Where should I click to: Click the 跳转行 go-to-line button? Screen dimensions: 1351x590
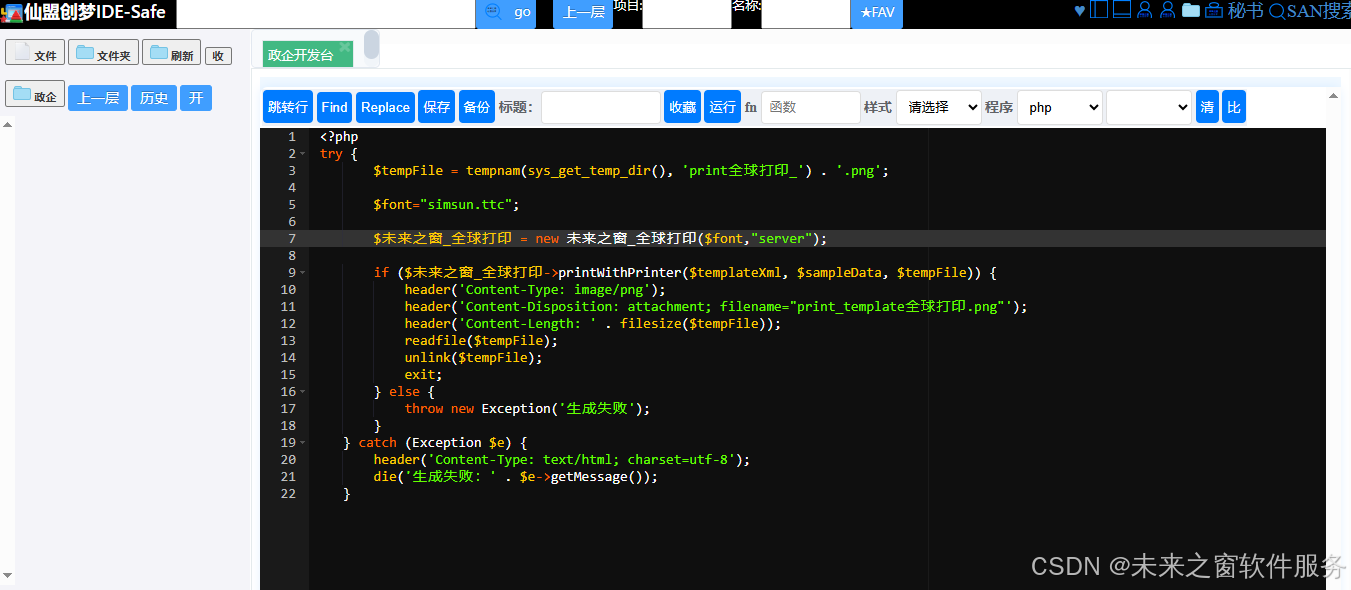pos(288,107)
